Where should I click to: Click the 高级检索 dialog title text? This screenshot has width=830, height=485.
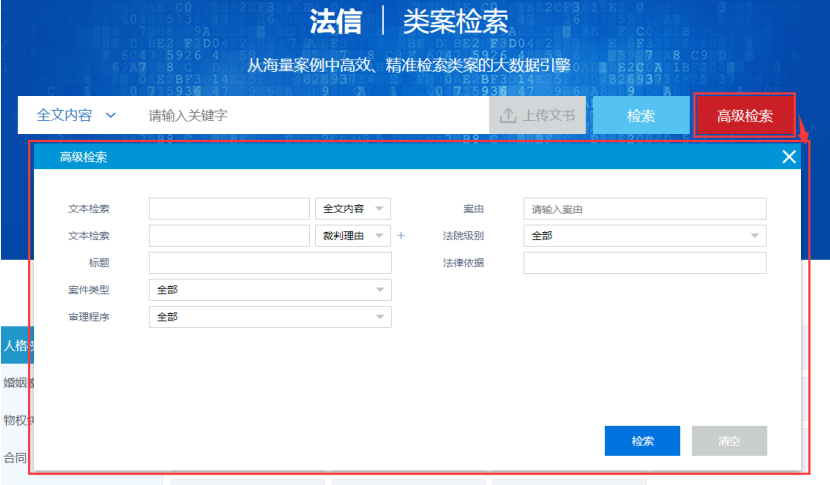83,157
